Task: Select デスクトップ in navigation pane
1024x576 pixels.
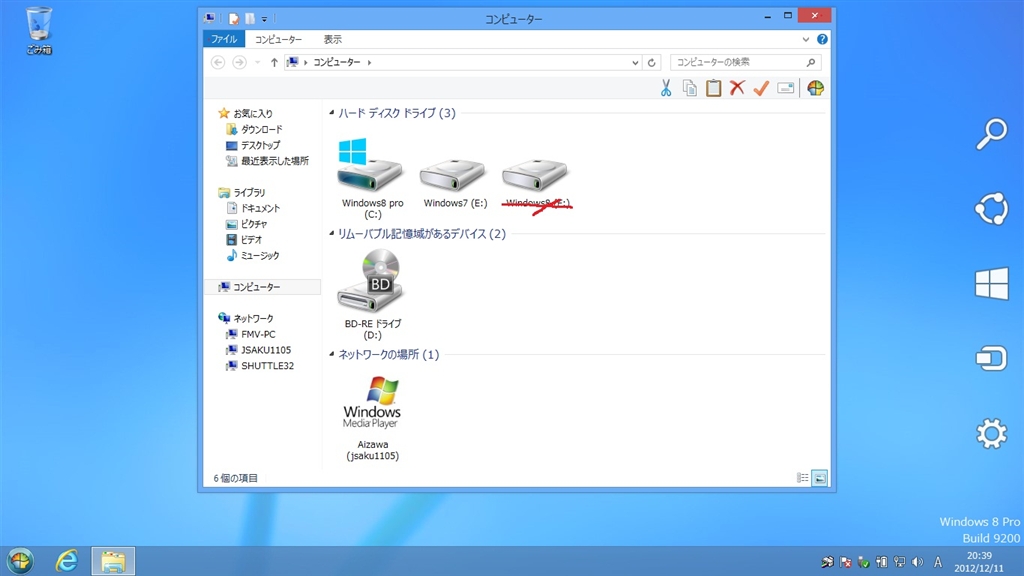Action: 260,145
